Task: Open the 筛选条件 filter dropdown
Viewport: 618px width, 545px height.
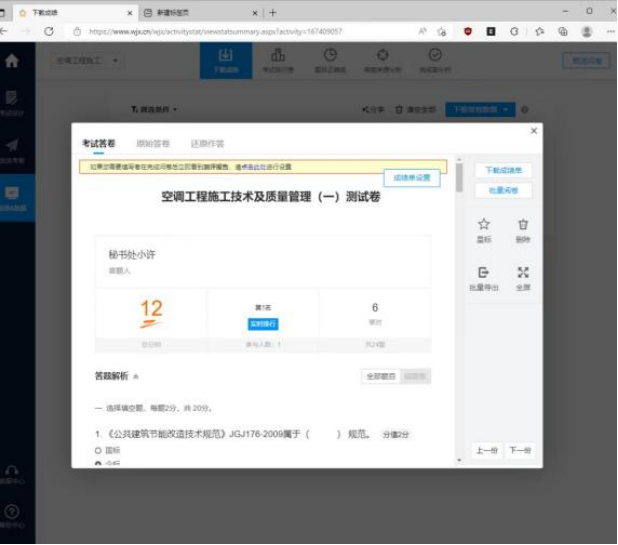Action: point(154,110)
